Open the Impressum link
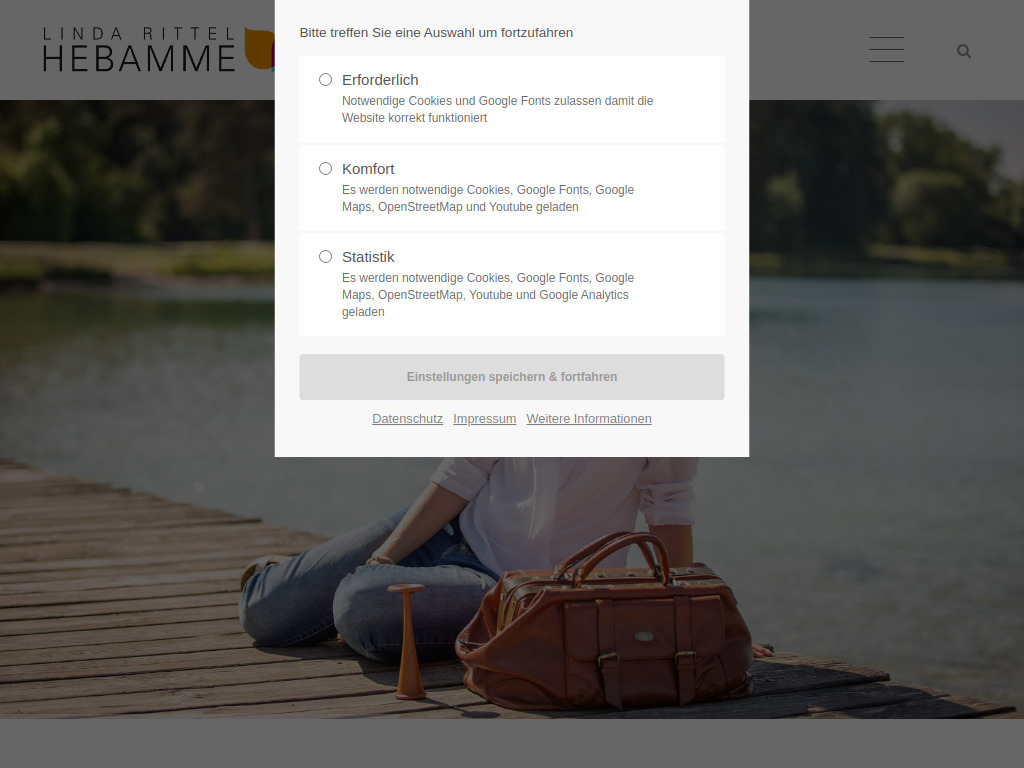Screen dimensions: 1024x768 (x=484, y=419)
